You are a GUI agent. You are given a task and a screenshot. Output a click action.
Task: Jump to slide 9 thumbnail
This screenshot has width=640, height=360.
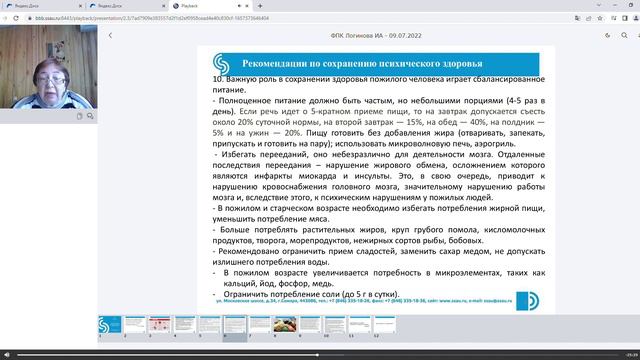(x=310, y=325)
